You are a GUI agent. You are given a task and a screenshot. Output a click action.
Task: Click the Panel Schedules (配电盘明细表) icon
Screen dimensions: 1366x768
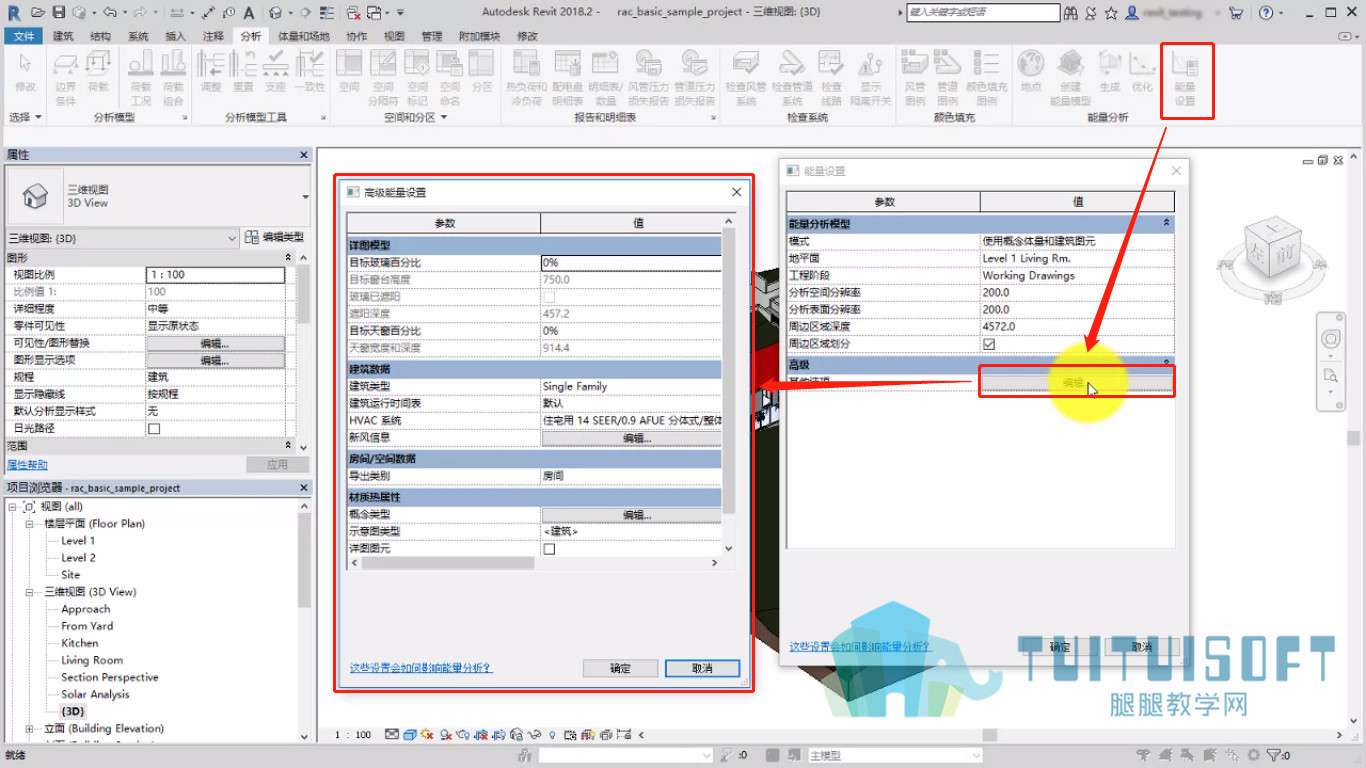pyautogui.click(x=567, y=78)
